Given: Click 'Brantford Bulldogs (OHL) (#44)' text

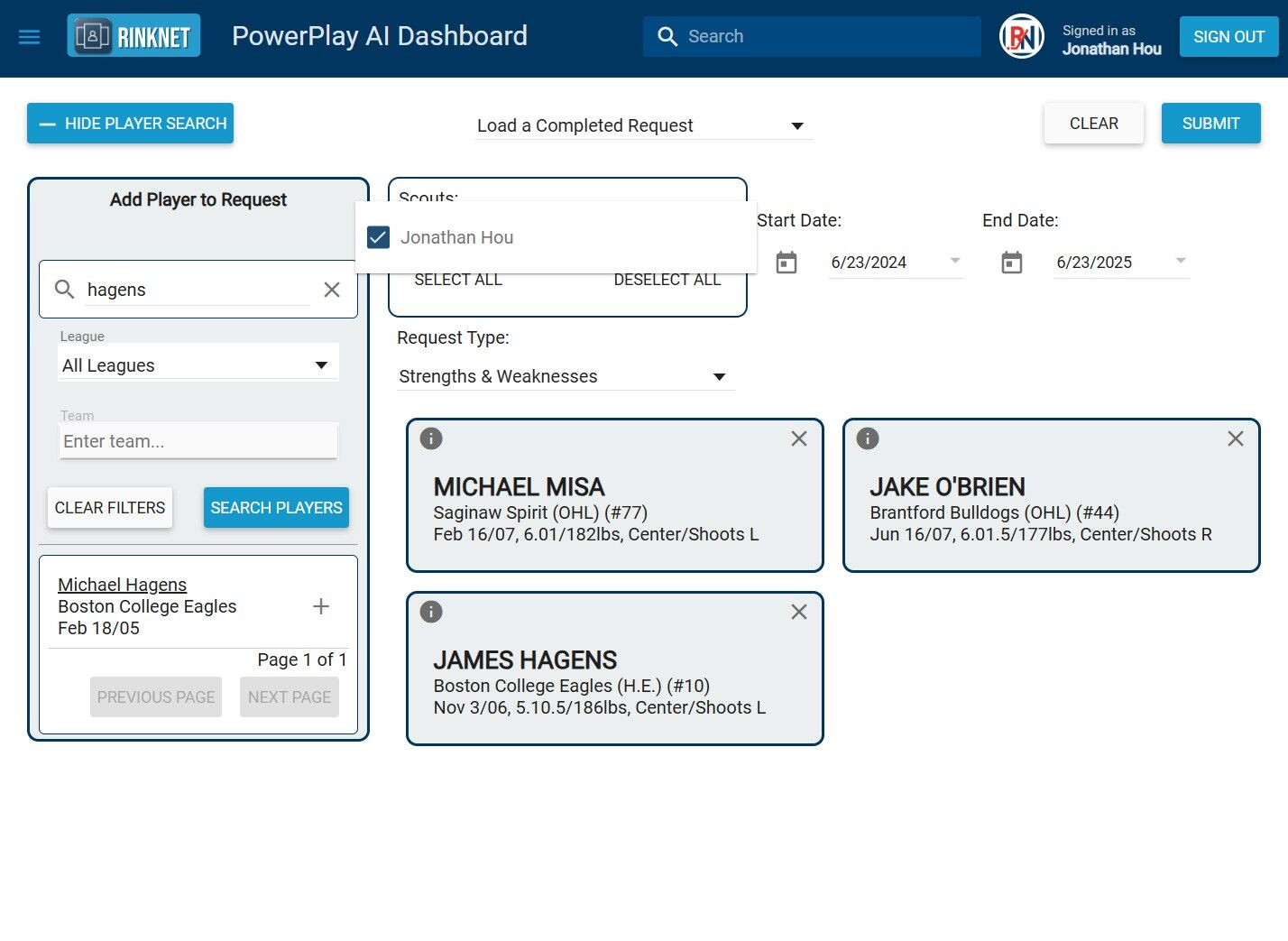Looking at the screenshot, I should (x=995, y=512).
